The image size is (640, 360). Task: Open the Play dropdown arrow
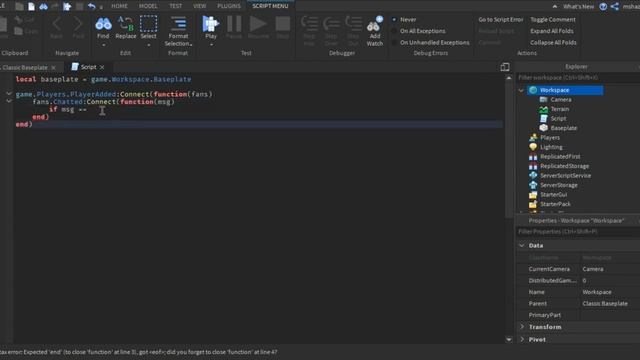tap(211, 44)
